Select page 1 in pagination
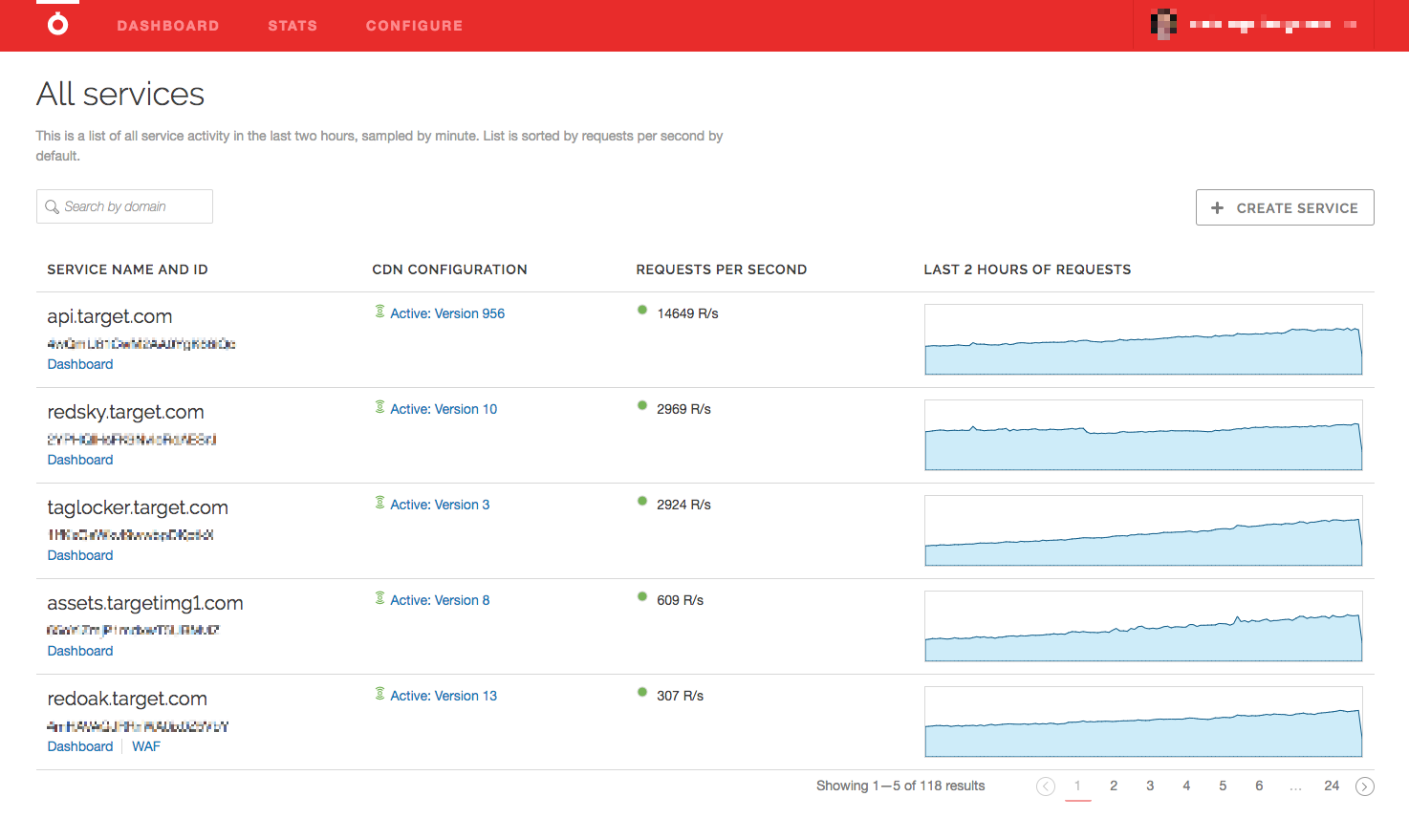 tap(1077, 786)
